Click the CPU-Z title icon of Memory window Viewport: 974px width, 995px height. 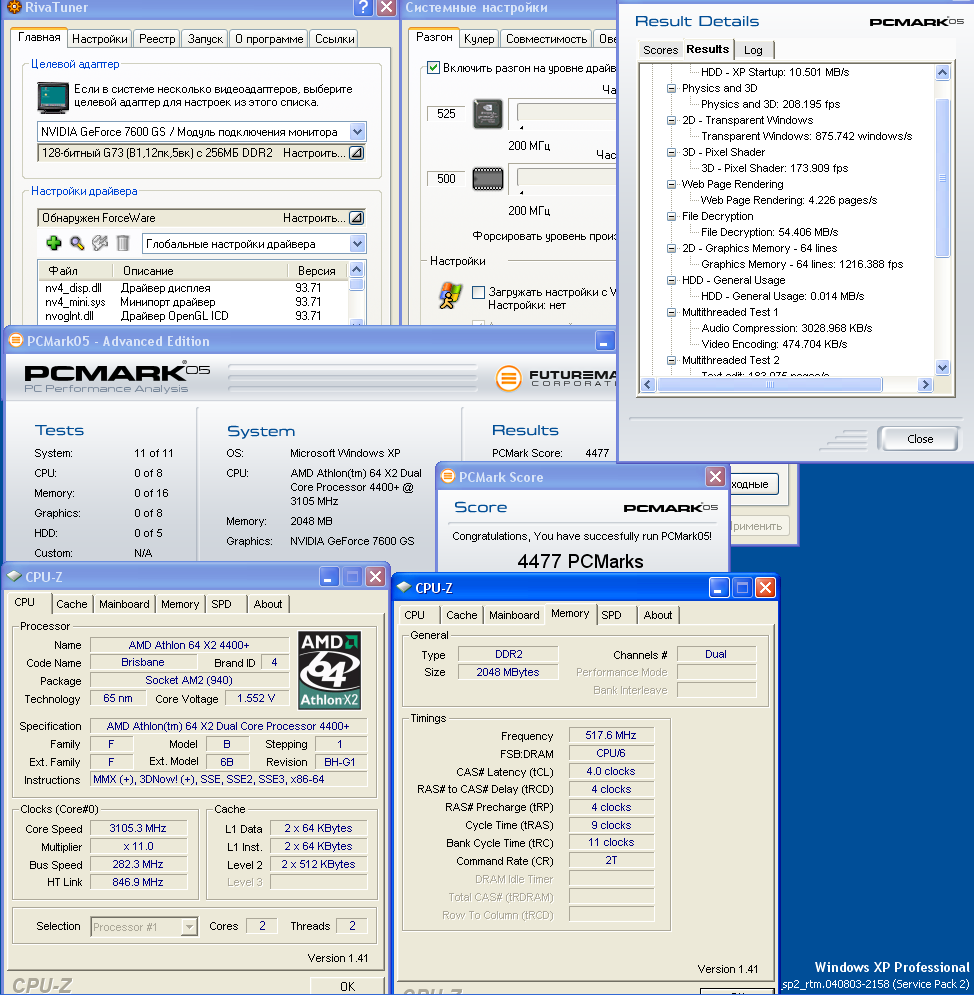click(404, 588)
